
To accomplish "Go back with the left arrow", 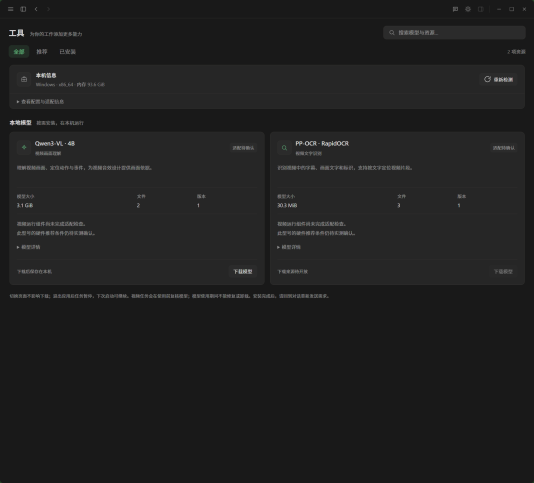I will pyautogui.click(x=36, y=9).
